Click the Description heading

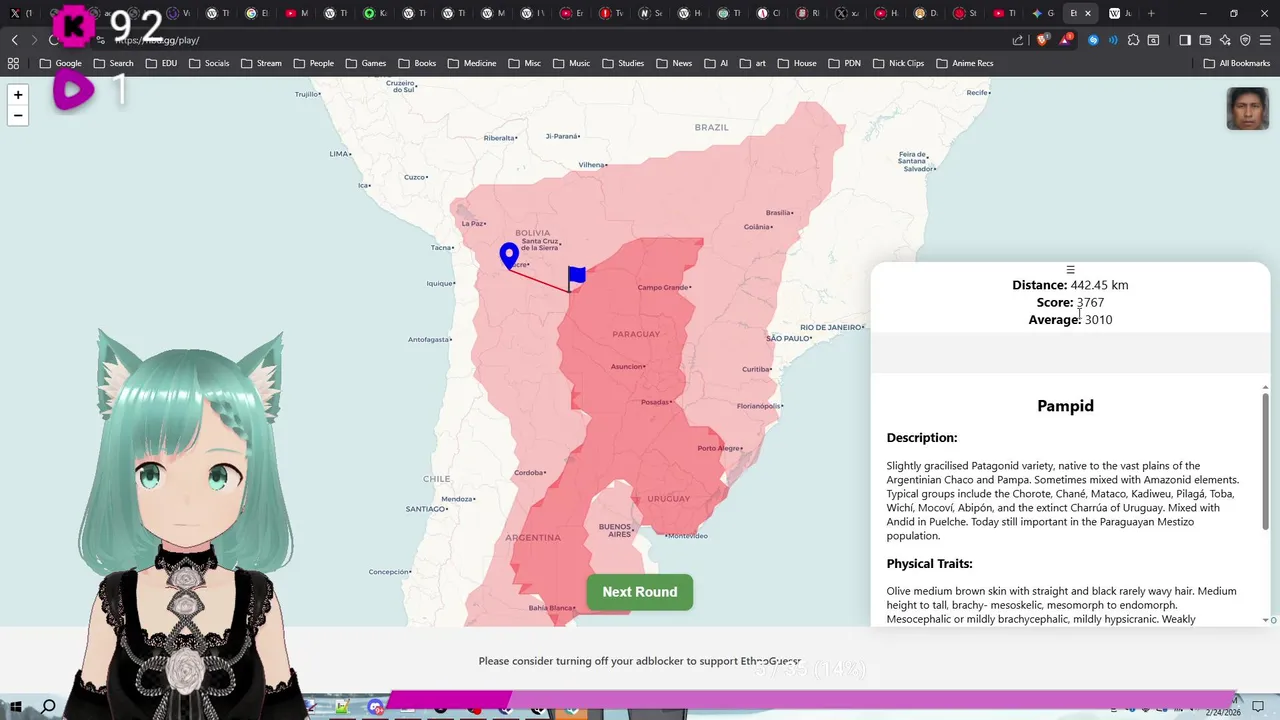[922, 438]
